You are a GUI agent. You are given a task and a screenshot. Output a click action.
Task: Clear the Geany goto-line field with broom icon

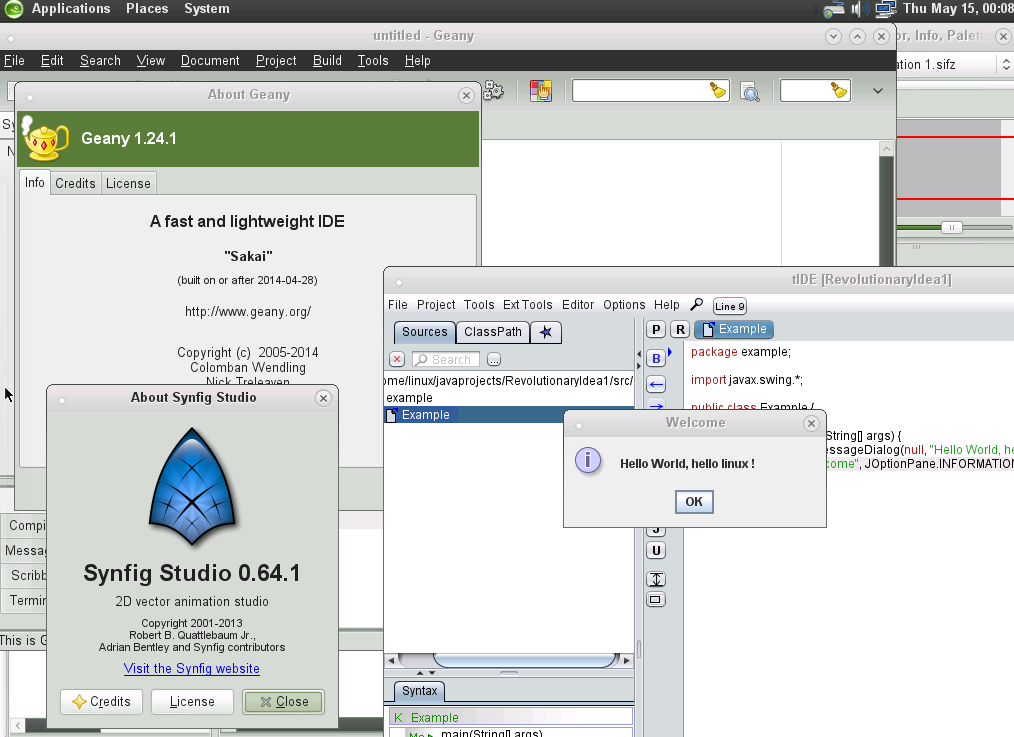pos(839,91)
